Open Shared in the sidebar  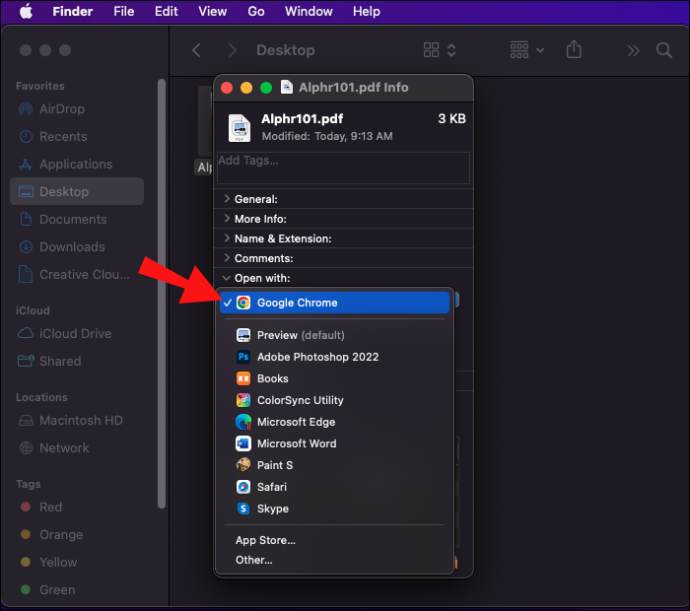pos(77,361)
